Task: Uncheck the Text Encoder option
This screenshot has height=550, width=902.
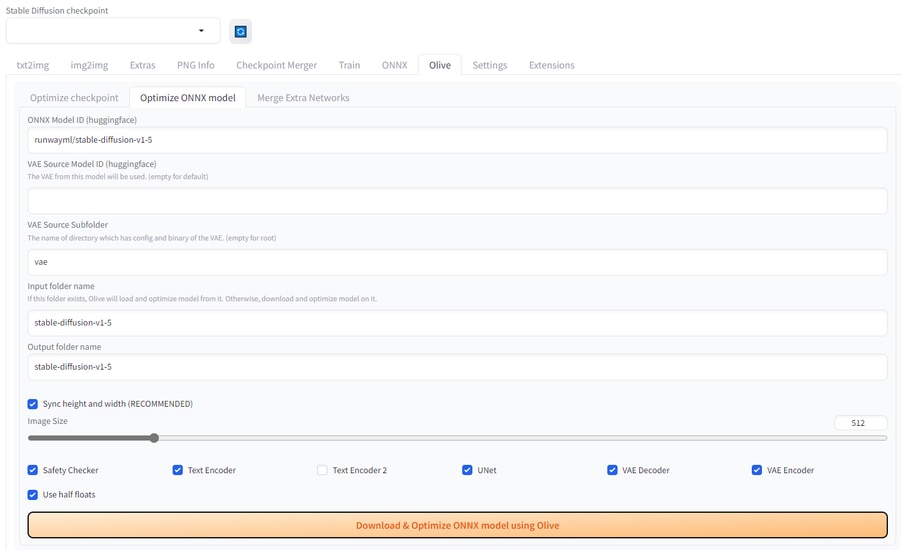Action: pos(178,470)
